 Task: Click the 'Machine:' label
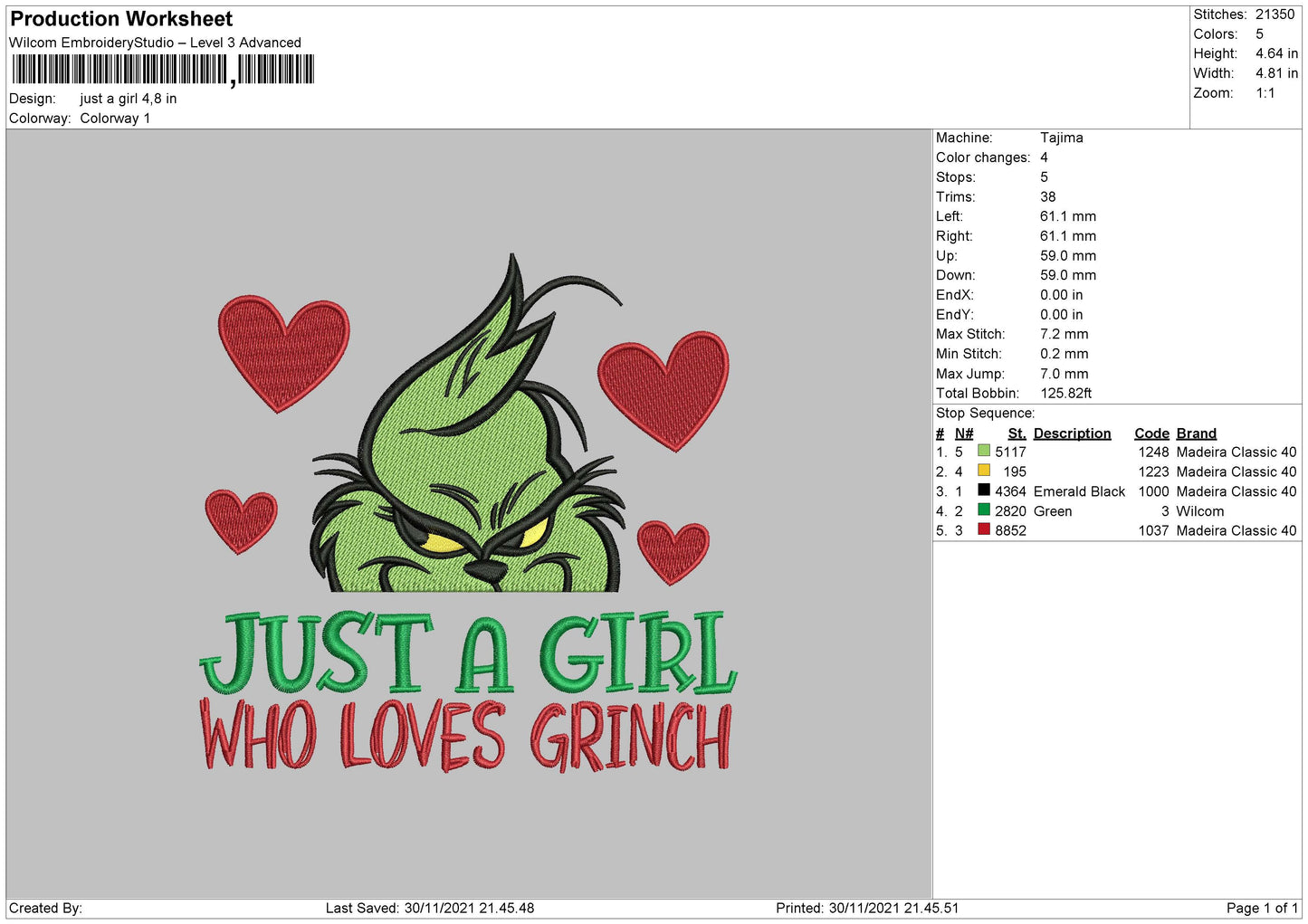964,138
